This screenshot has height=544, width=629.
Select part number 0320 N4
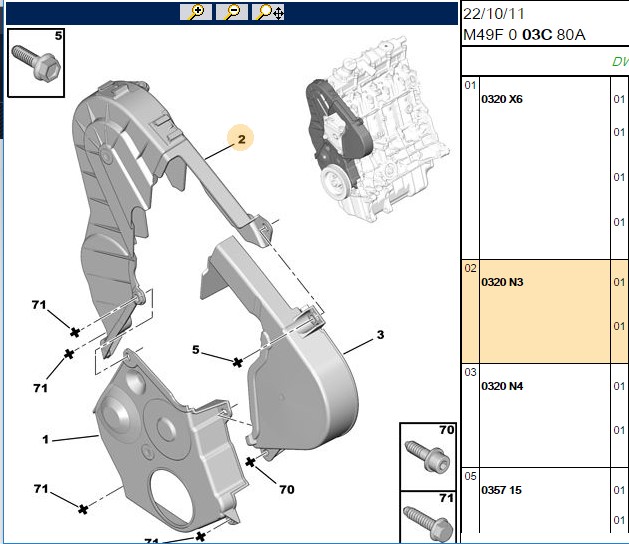(x=502, y=386)
